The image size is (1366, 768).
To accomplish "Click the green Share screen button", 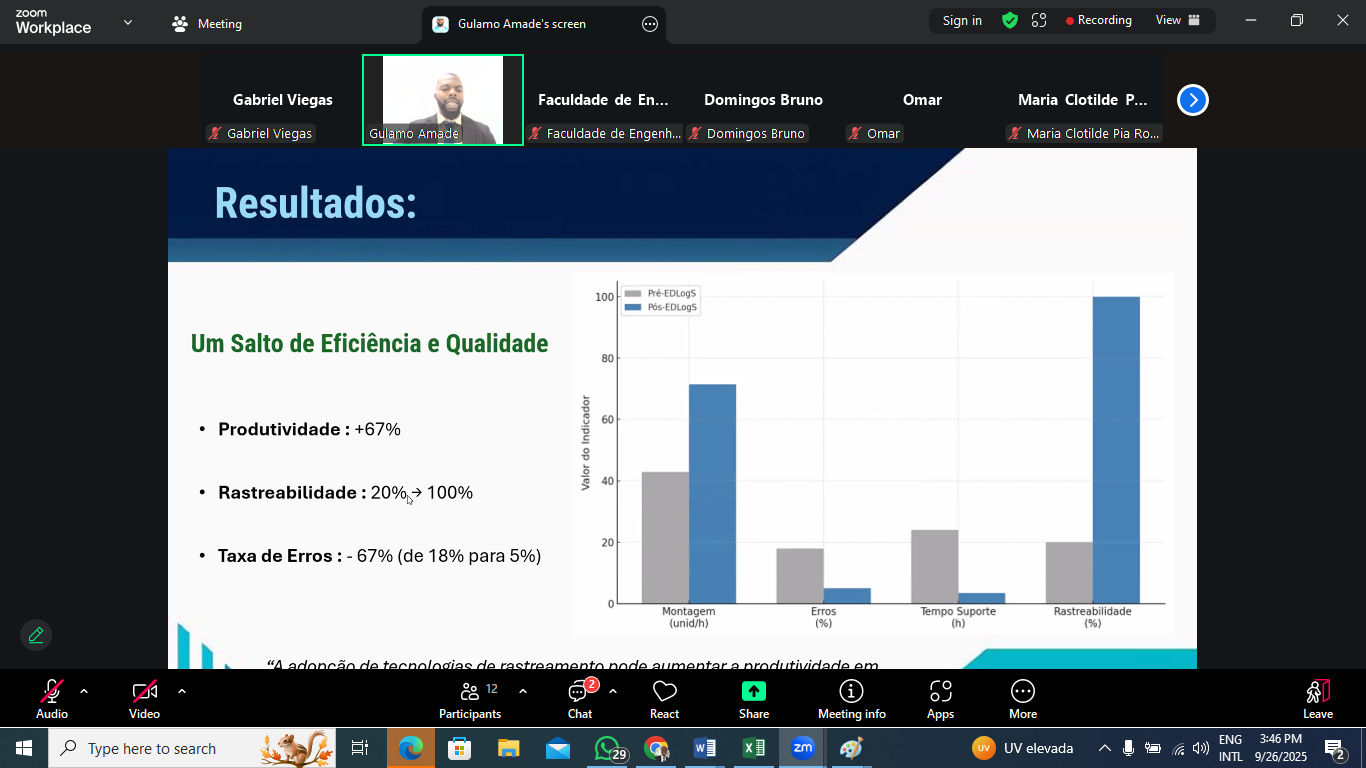I will pos(754,698).
